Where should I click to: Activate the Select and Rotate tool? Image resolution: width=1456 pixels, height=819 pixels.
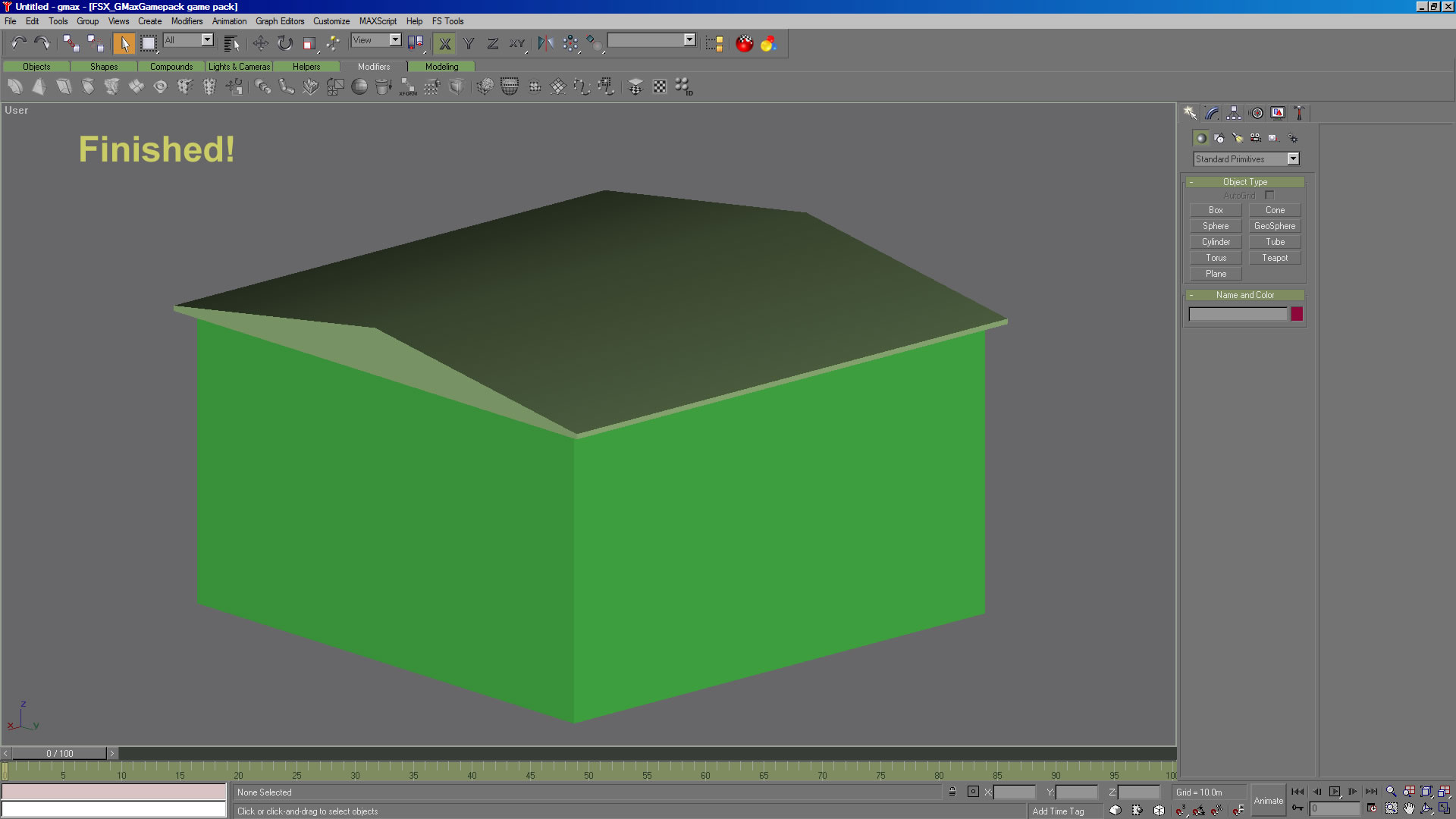click(x=284, y=43)
